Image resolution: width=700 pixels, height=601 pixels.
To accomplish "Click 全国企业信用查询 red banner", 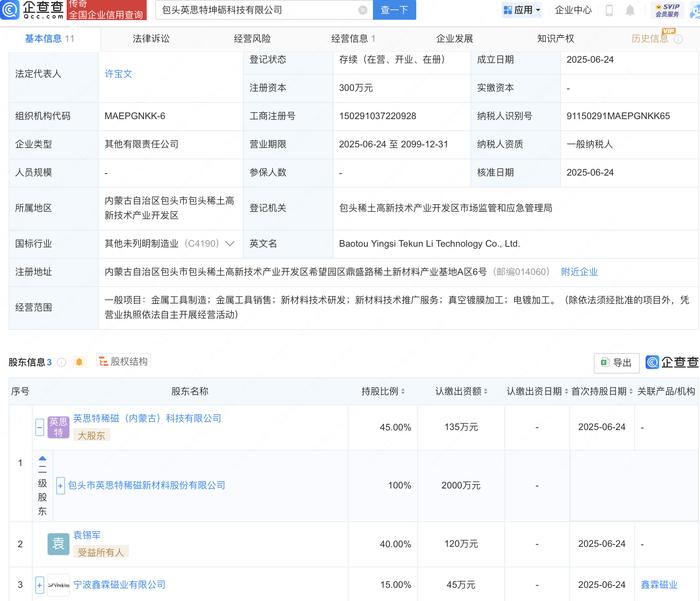I will coord(107,10).
